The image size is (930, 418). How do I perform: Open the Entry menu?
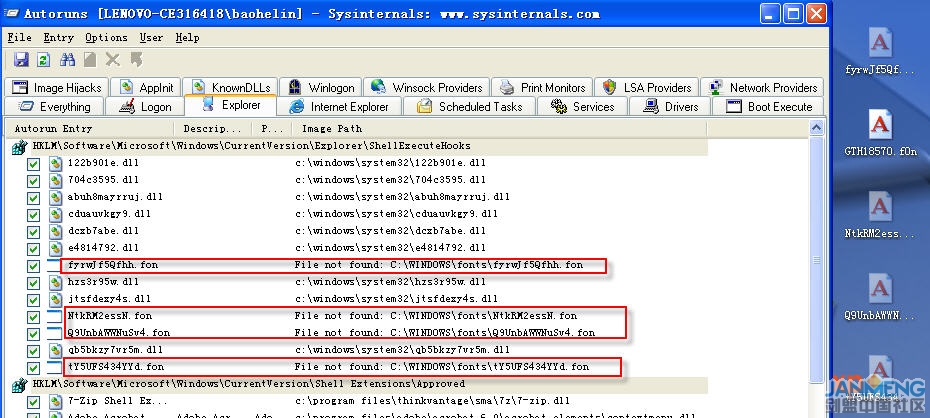coord(59,37)
